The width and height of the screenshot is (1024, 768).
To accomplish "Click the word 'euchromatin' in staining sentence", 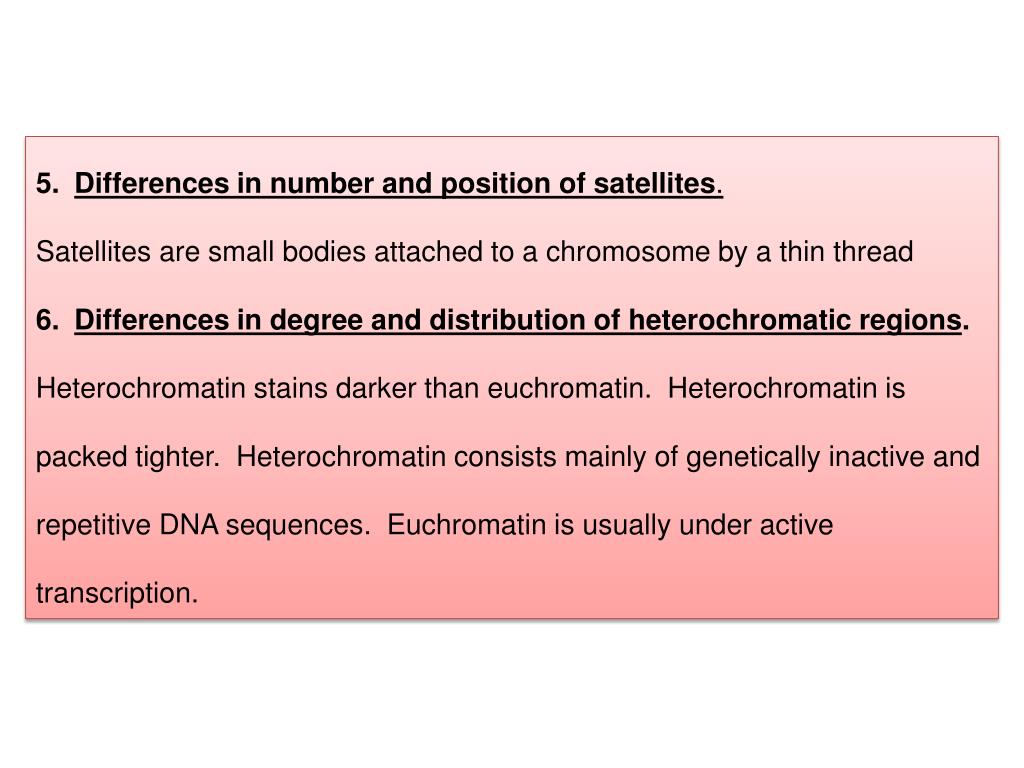I will tap(566, 389).
